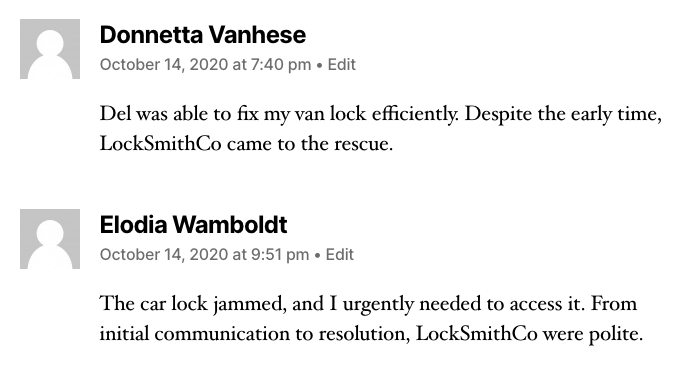Click Donnetta Vanhese's avatar placeholder icon
Screen dimensions: 690x371
50,49
